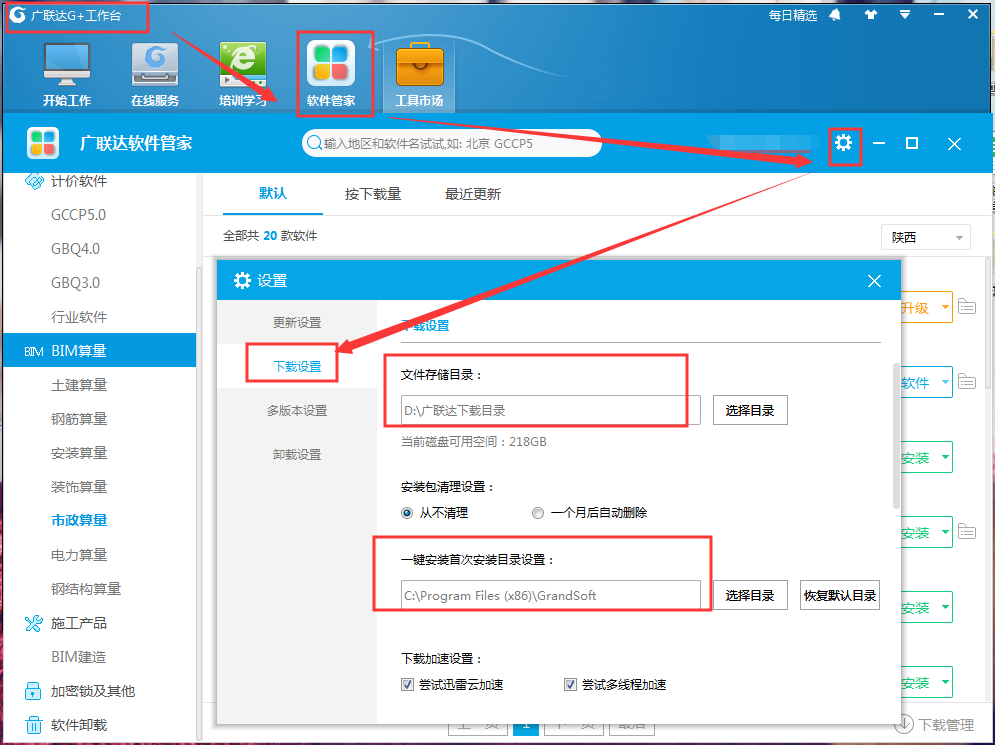Expand the 升级 button dropdown arrow
The height and width of the screenshot is (745, 995).
(945, 308)
